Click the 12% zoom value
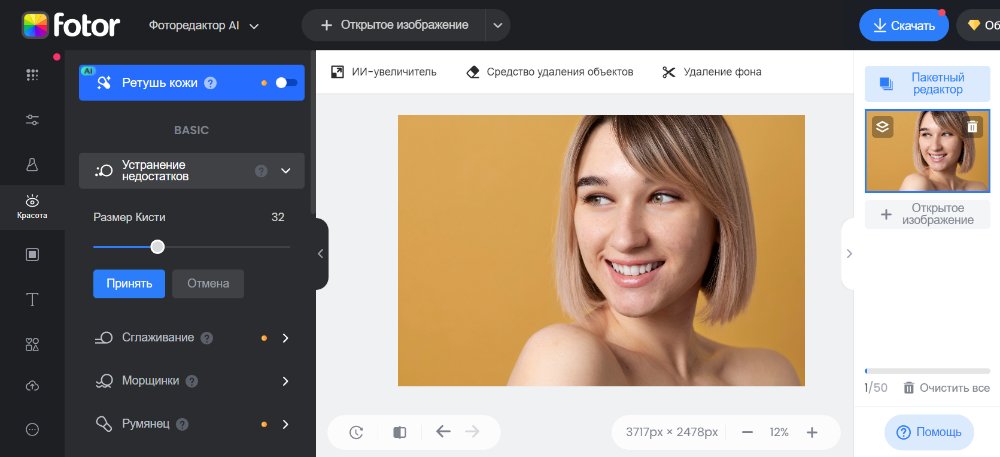Viewport: 1000px width, 457px height. [779, 433]
